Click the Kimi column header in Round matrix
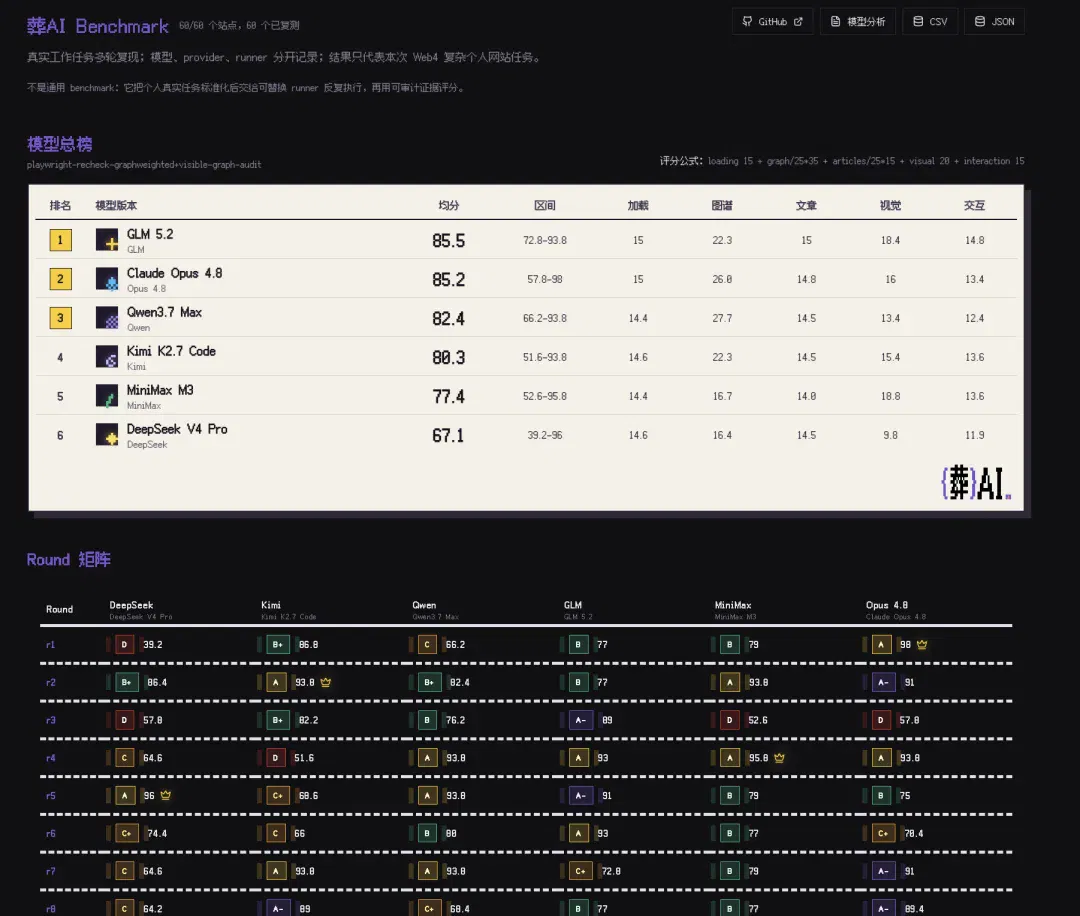The width and height of the screenshot is (1080, 916). pos(271,605)
